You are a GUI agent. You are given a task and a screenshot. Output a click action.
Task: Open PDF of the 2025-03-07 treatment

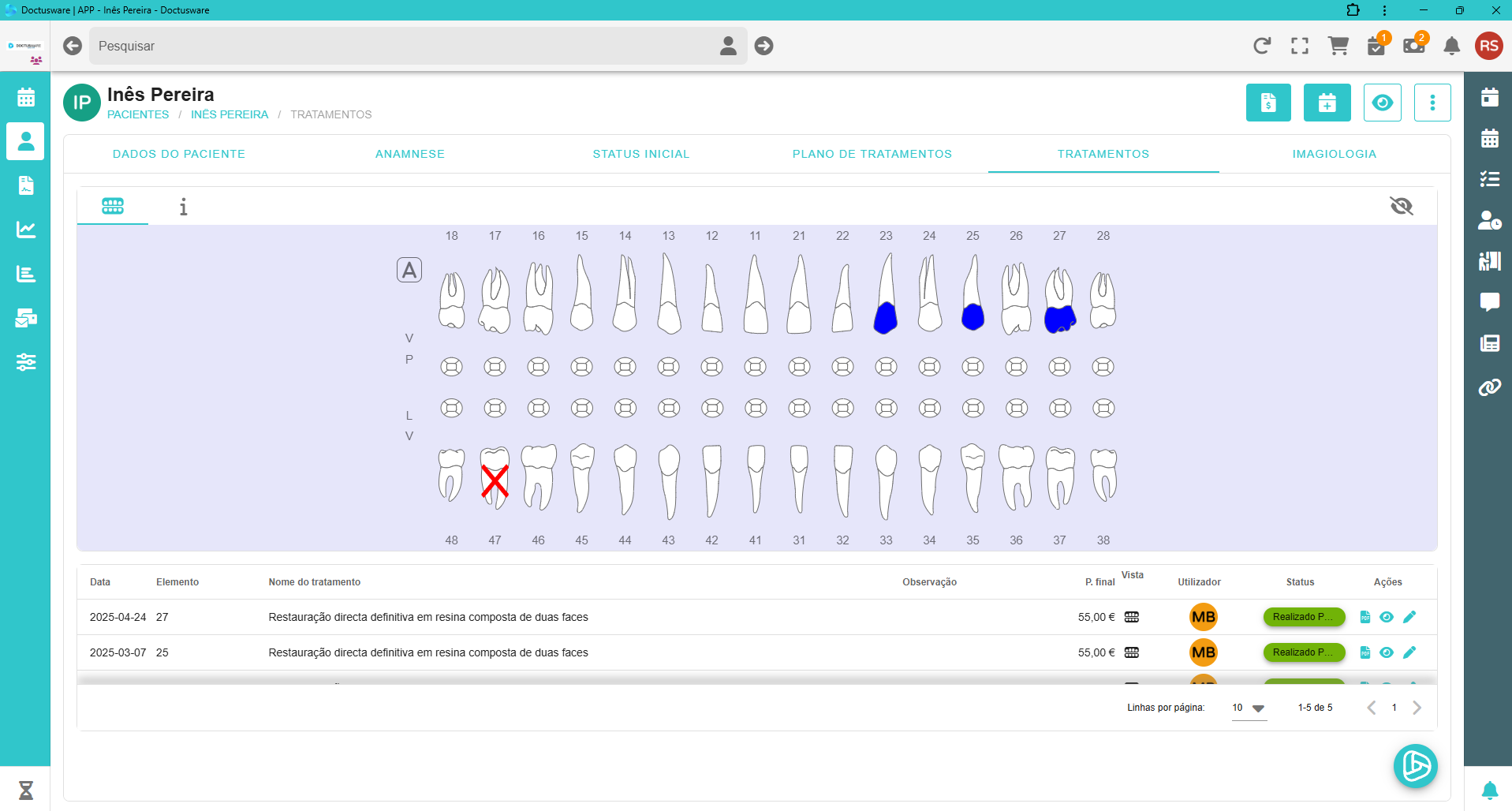pos(1365,652)
